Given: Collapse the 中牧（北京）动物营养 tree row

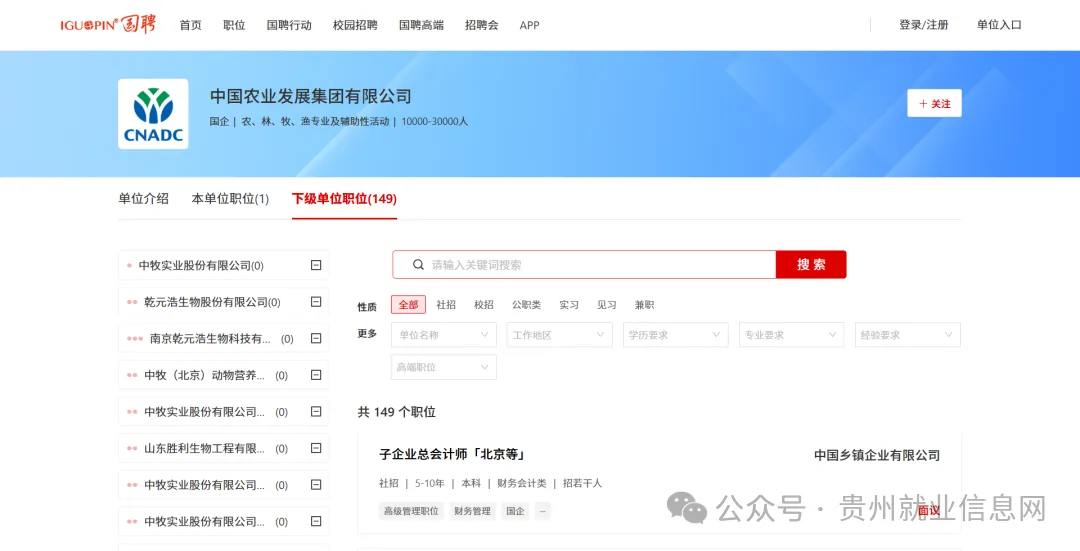Looking at the screenshot, I should click(316, 375).
